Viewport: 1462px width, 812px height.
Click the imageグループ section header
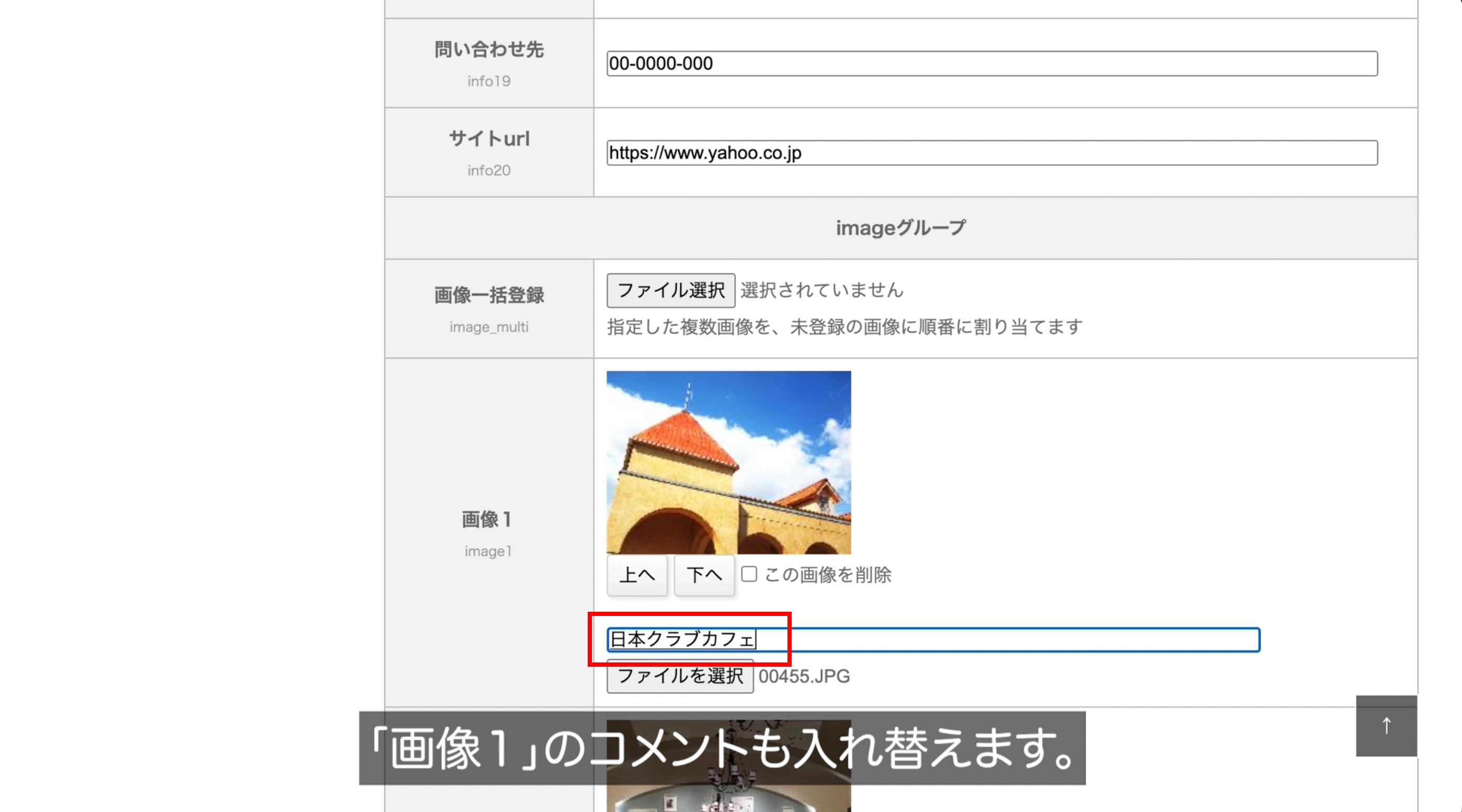coord(900,228)
